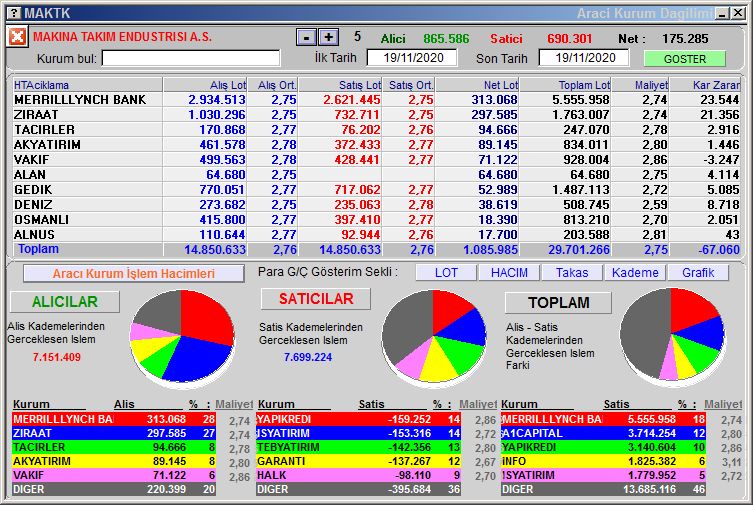Click the ALICILAR button
The width and height of the screenshot is (753, 505).
65,302
